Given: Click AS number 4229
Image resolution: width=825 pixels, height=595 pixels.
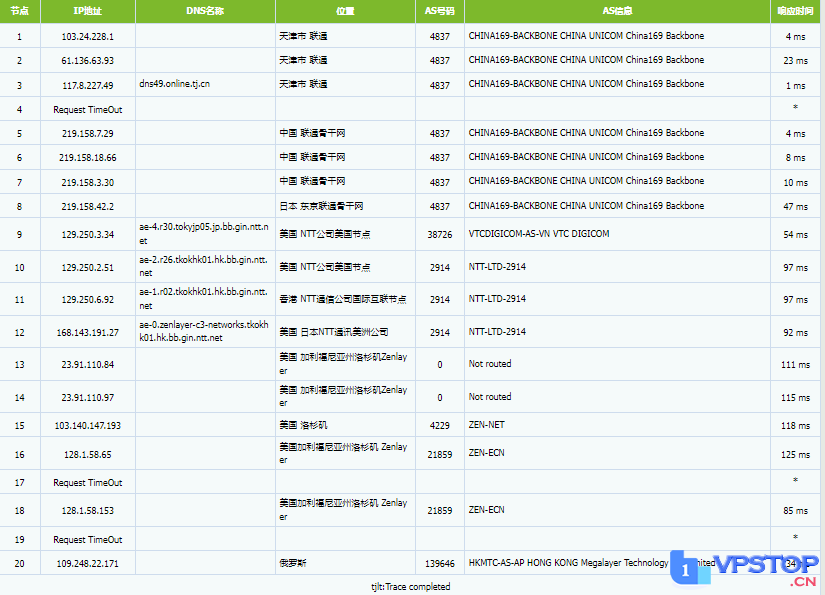Looking at the screenshot, I should click(x=440, y=426).
